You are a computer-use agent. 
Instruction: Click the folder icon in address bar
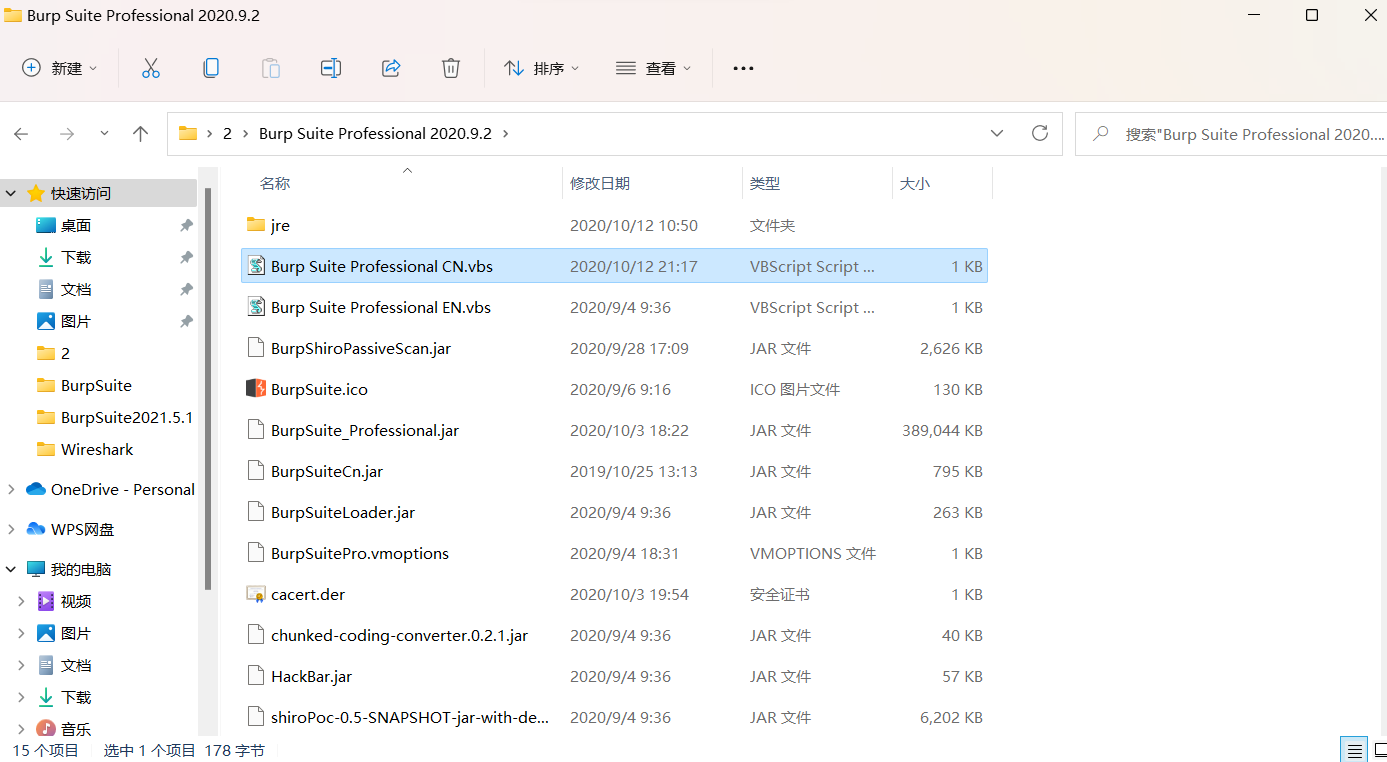pos(188,133)
